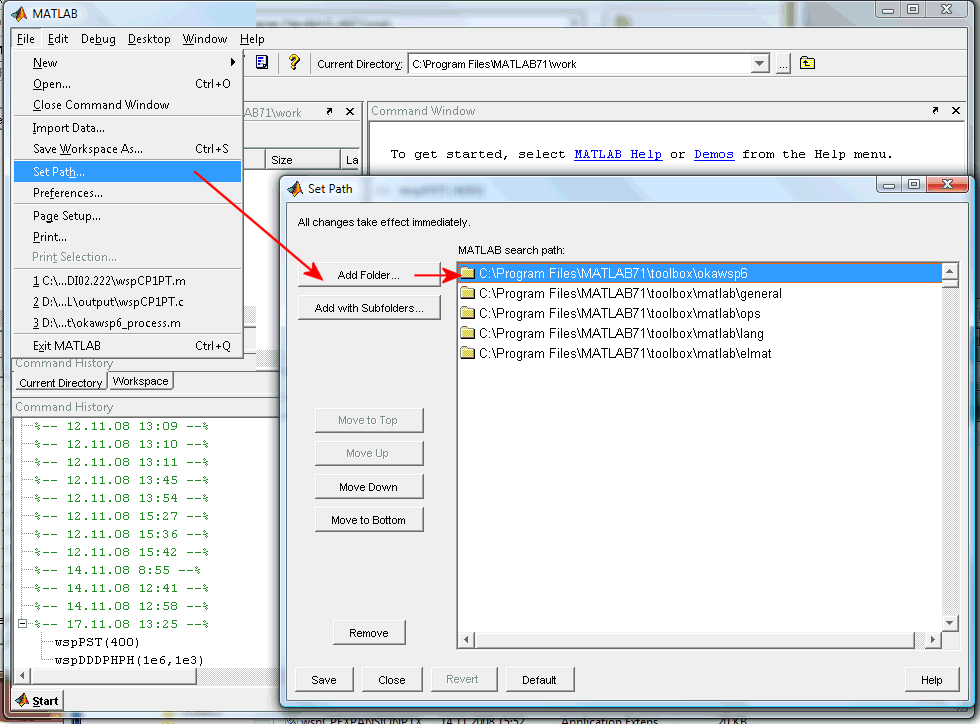Click the Size column header
The image size is (980, 724).
(302, 160)
